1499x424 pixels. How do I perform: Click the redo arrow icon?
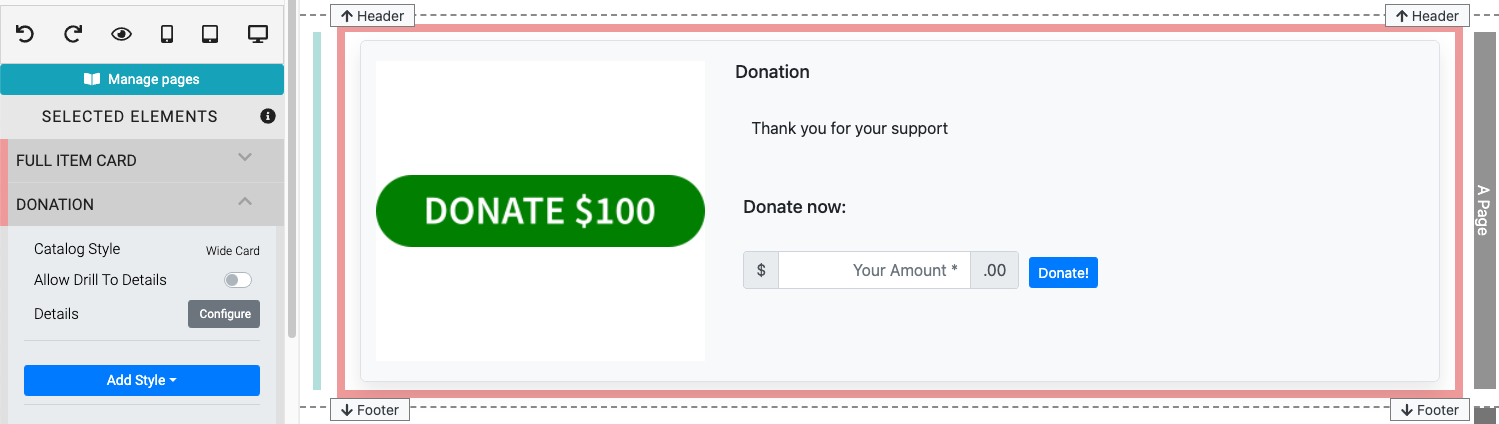click(73, 34)
